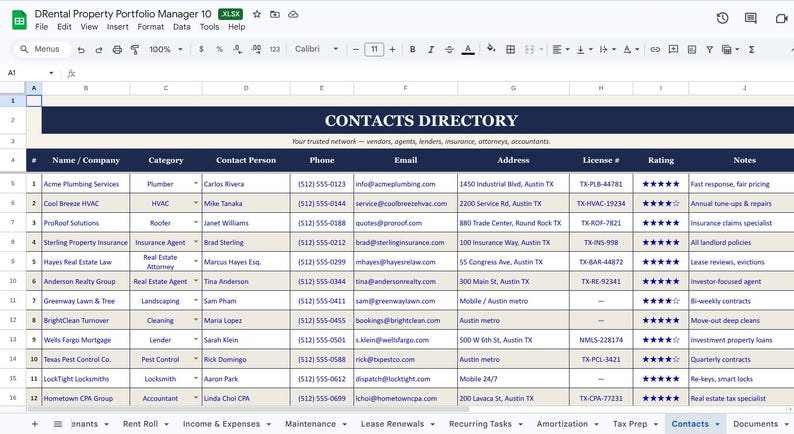Viewport: 794px width, 434px height.
Task: Open the text wrapping dropdown
Action: coord(607,50)
